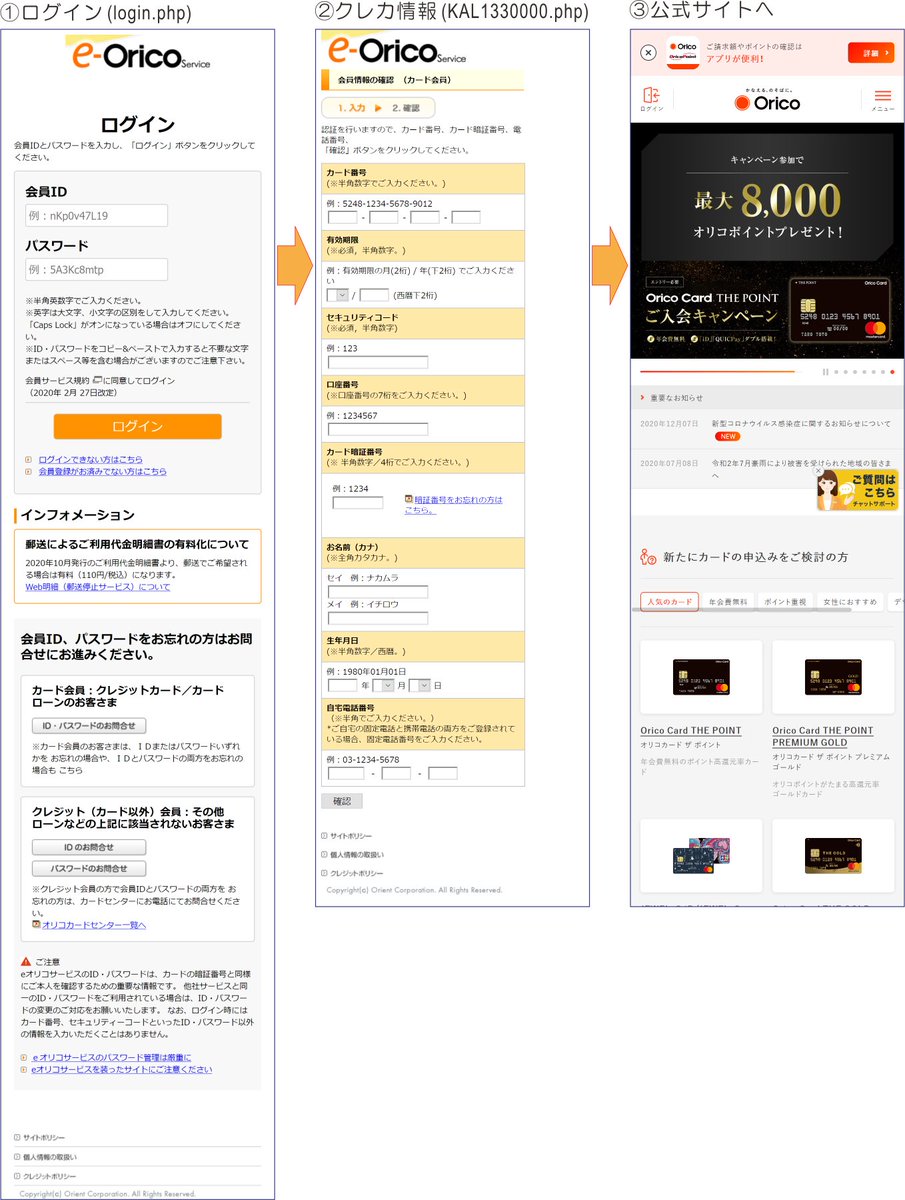
Task: Click the パスワードのお問合せ button
Action: click(x=89, y=868)
